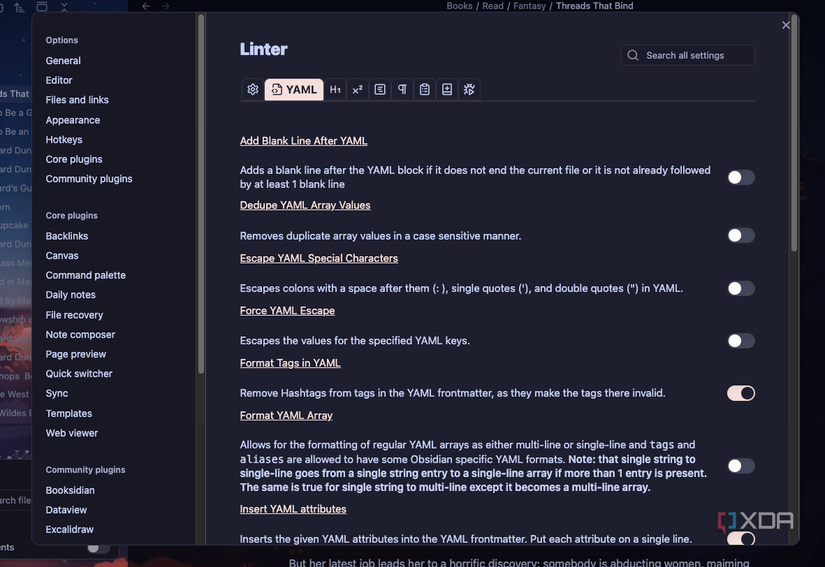
Task: Open Backlinks plugin settings
Action: pyautogui.click(x=67, y=236)
